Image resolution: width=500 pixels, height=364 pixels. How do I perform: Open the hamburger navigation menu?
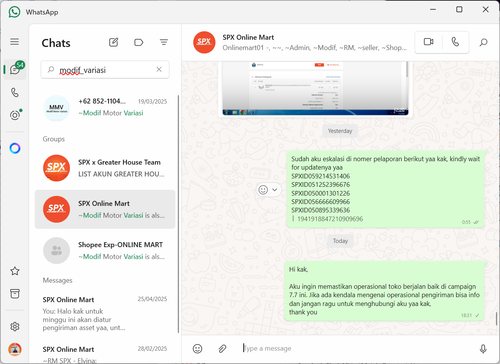(14, 42)
